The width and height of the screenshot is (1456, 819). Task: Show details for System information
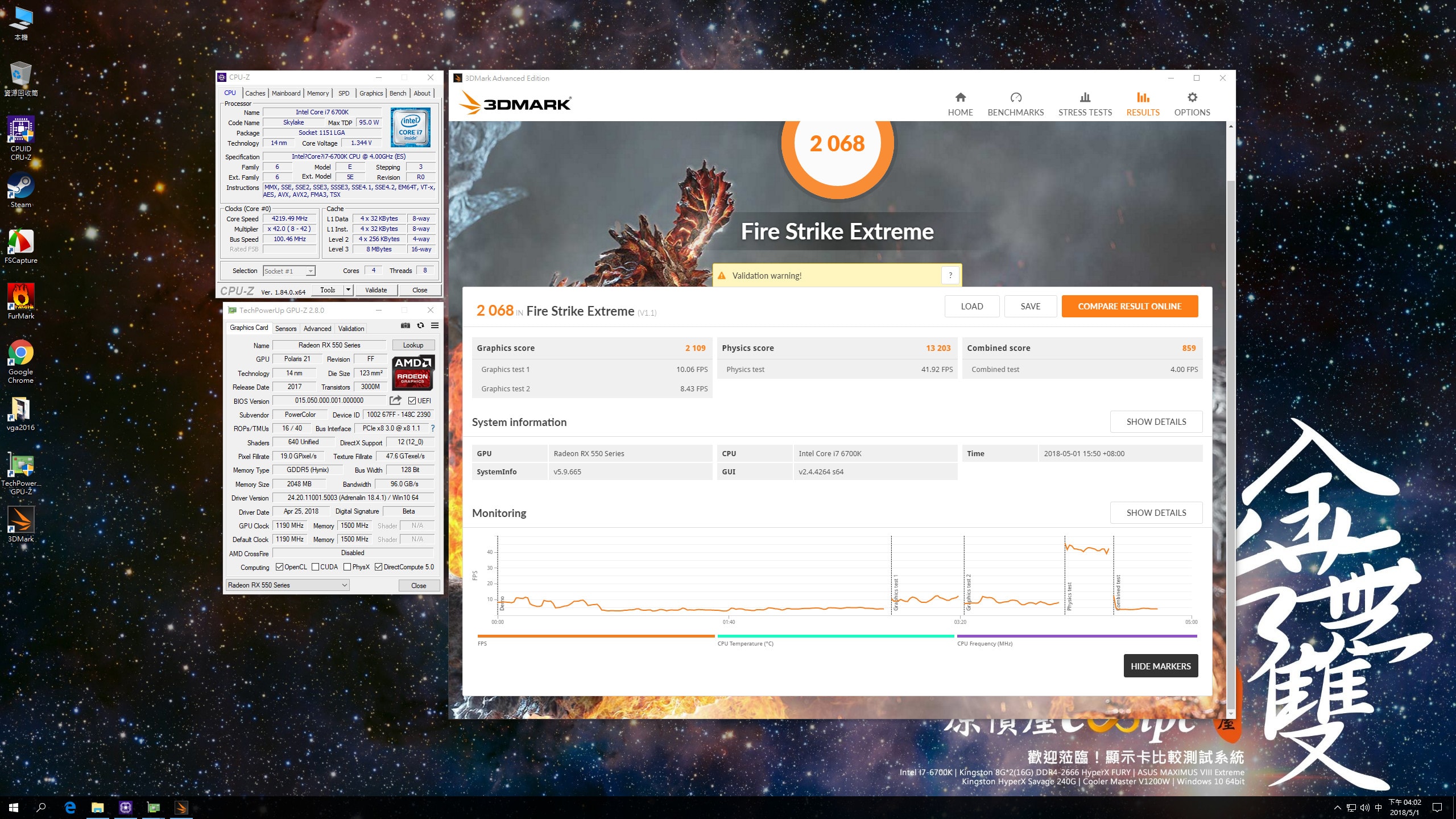(x=1156, y=422)
